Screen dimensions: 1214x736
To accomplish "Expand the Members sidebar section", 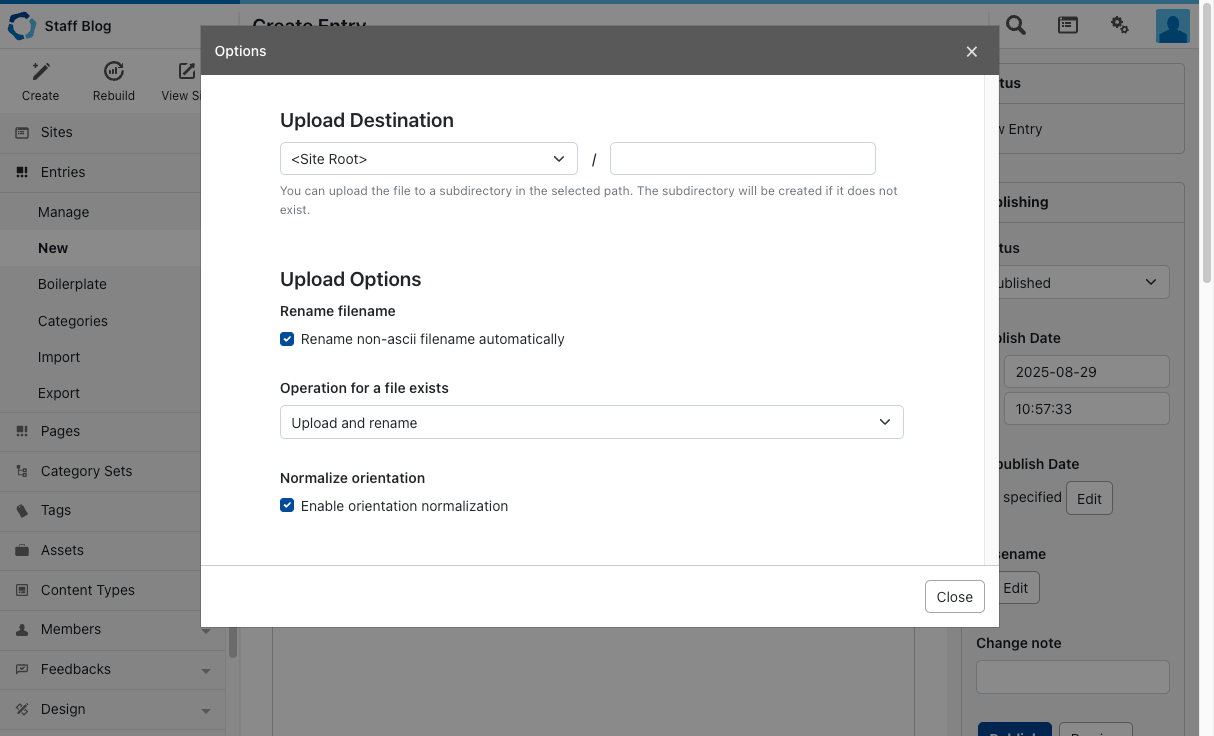I will [205, 630].
